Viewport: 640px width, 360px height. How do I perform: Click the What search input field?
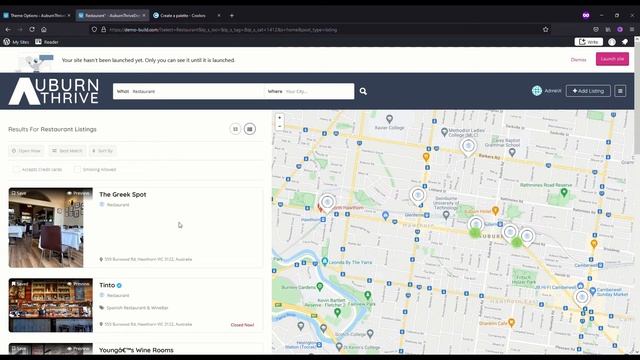(x=188, y=91)
